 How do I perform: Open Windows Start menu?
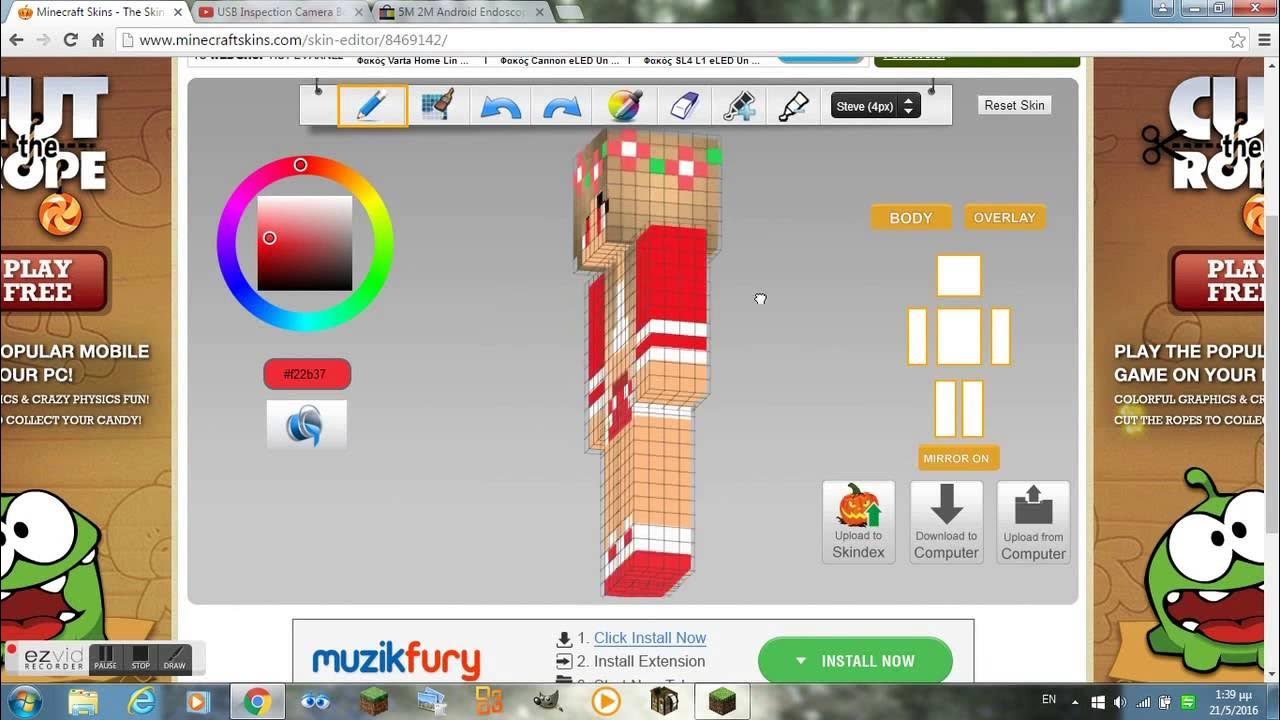coord(23,701)
